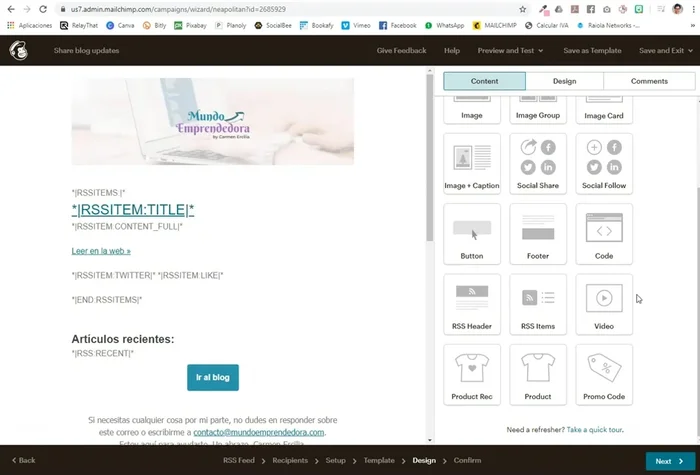Add an Image content block
The height and width of the screenshot is (475, 700).
472,109
